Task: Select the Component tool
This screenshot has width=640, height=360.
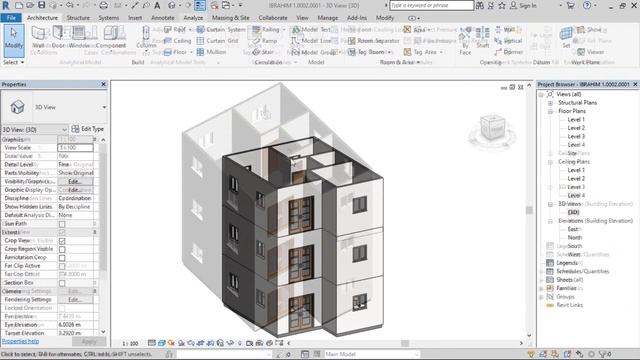Action: pos(111,37)
